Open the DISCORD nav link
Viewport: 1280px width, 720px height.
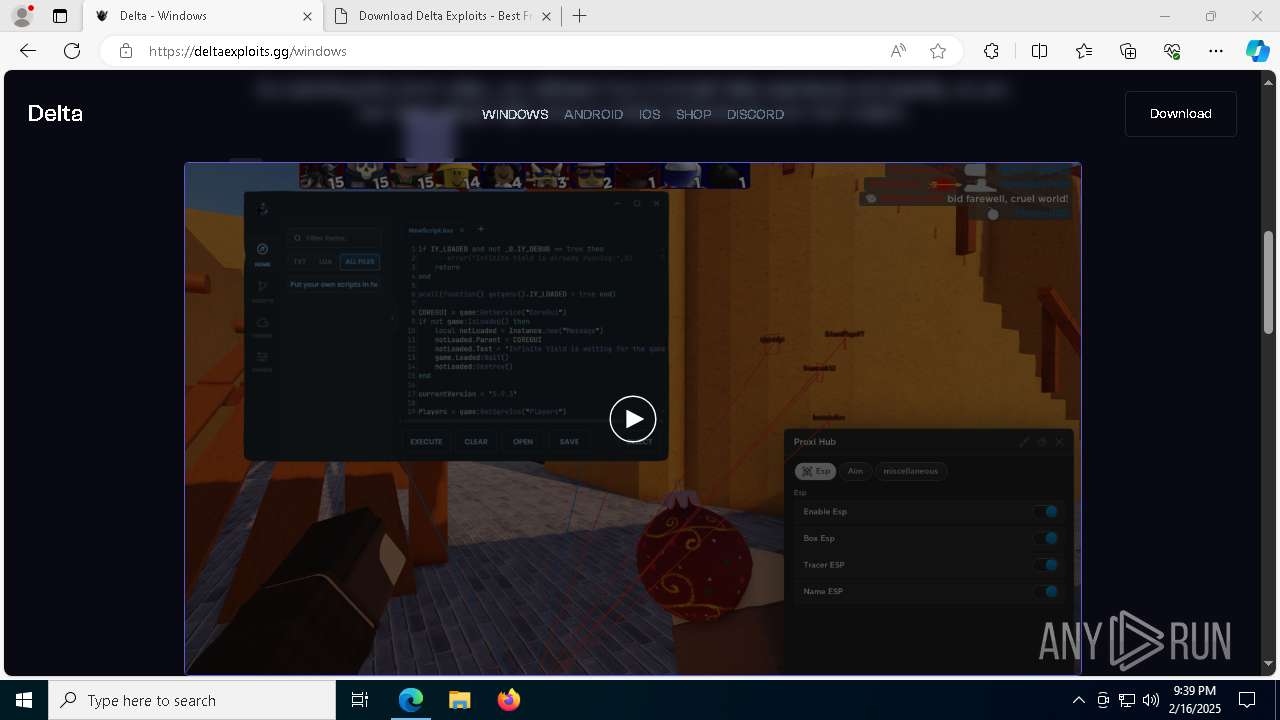755,114
